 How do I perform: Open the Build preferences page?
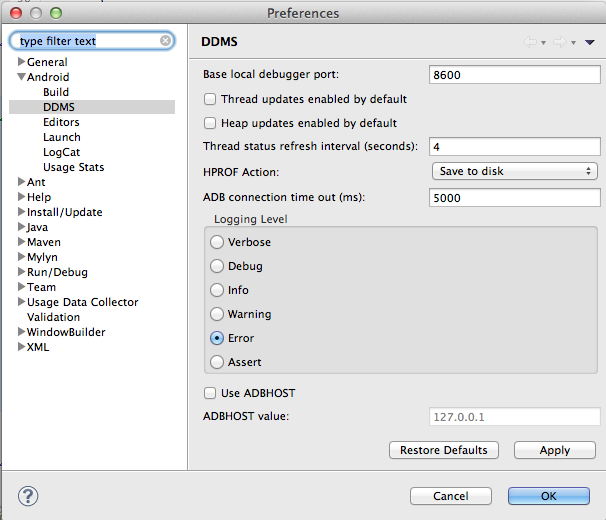point(56,92)
